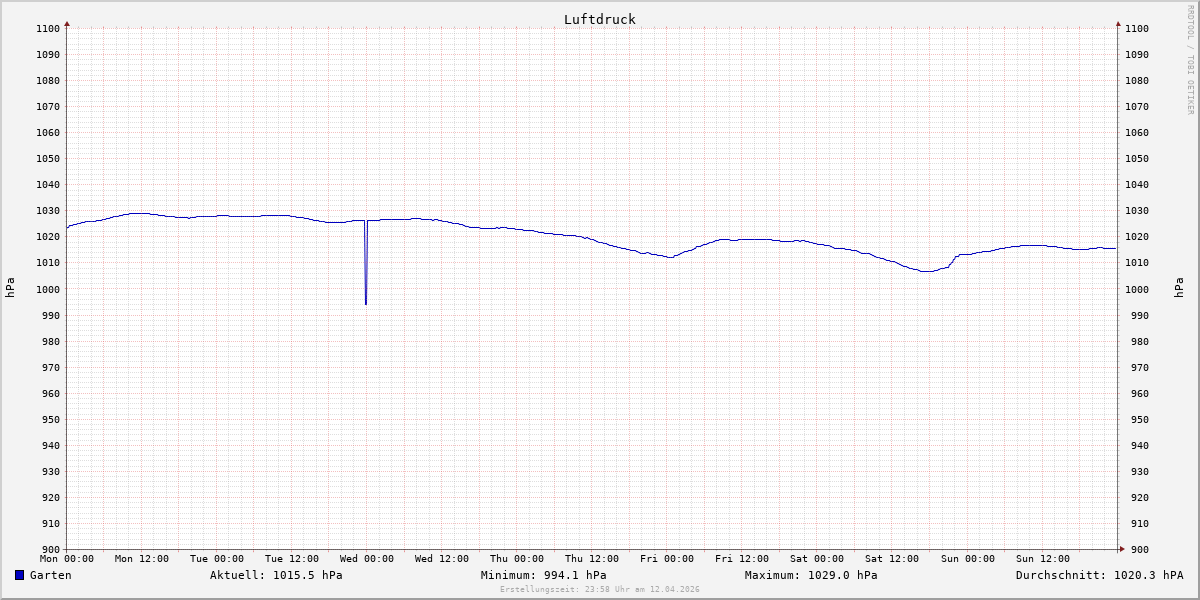Click the Aktuell 1015.5 hPa value
The image size is (1200, 600).
[276, 575]
